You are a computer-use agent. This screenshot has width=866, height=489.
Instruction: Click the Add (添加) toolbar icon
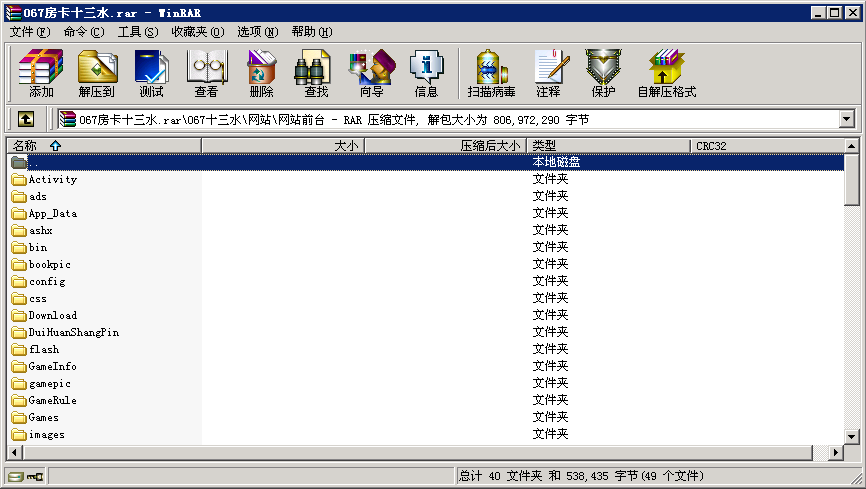(x=41, y=73)
